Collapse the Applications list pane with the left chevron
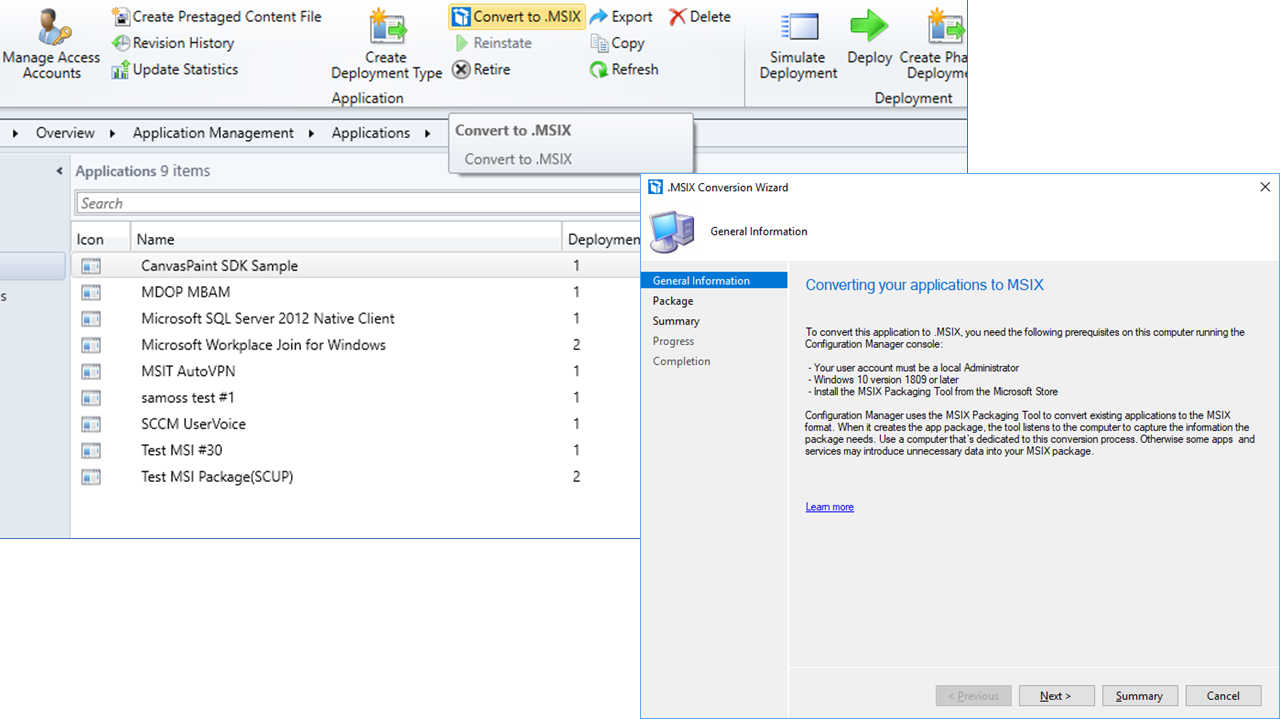 [x=57, y=170]
